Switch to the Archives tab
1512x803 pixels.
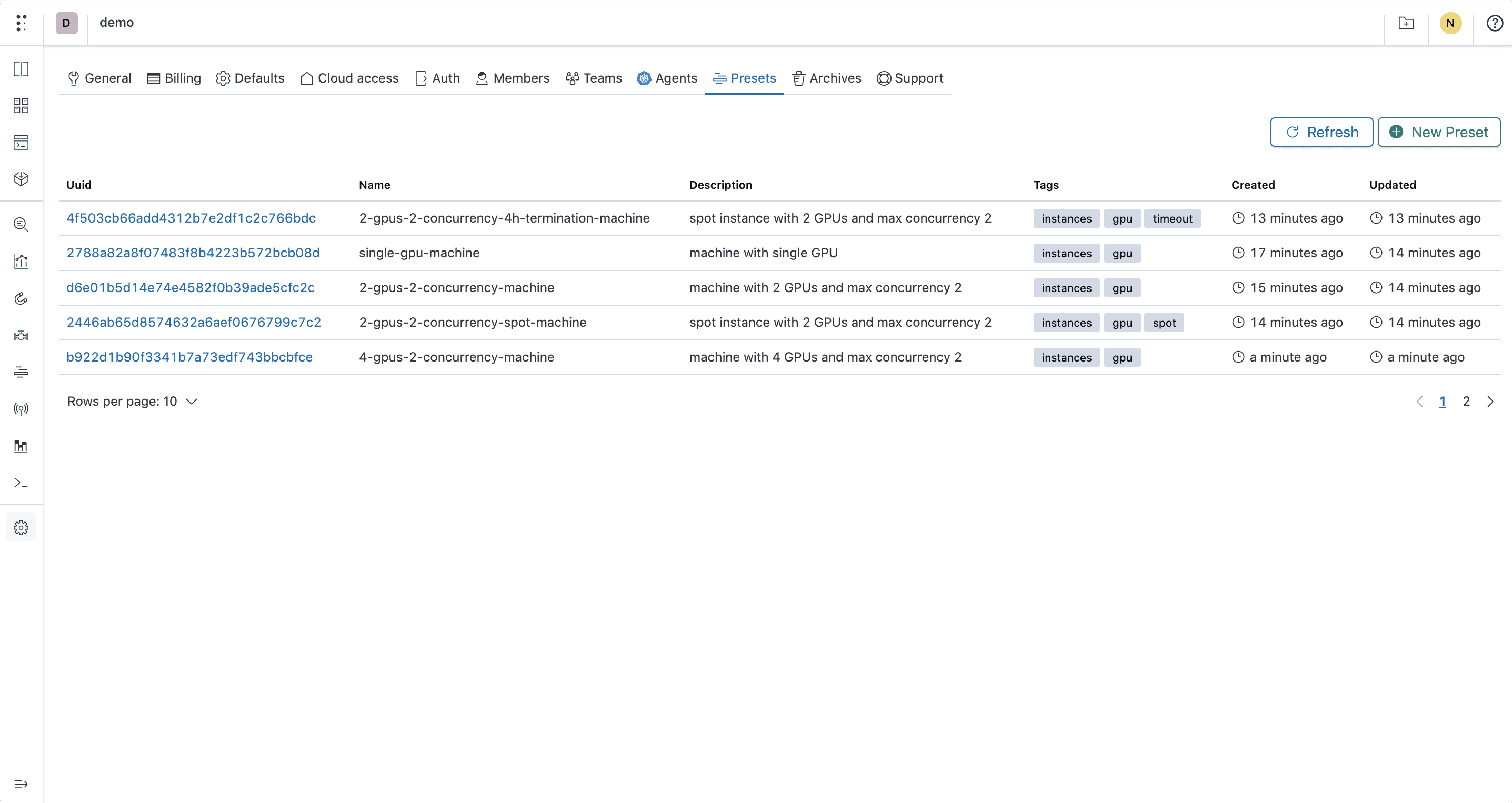[x=826, y=78]
